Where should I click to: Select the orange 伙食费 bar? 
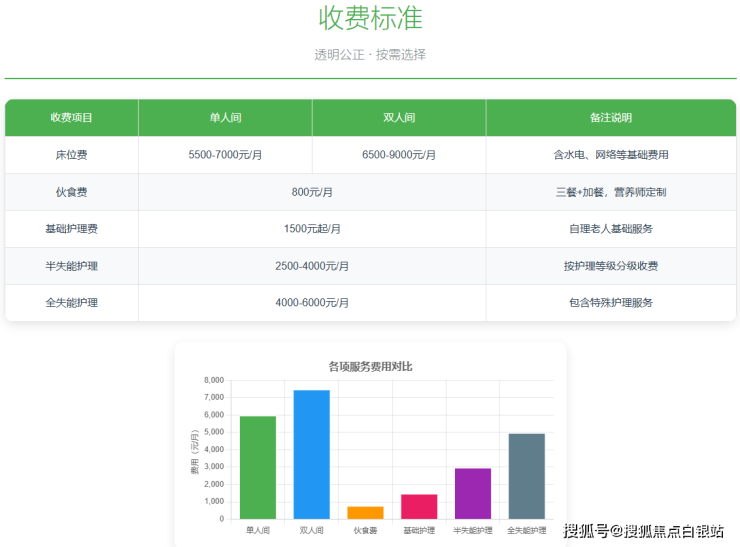pyautogui.click(x=365, y=512)
